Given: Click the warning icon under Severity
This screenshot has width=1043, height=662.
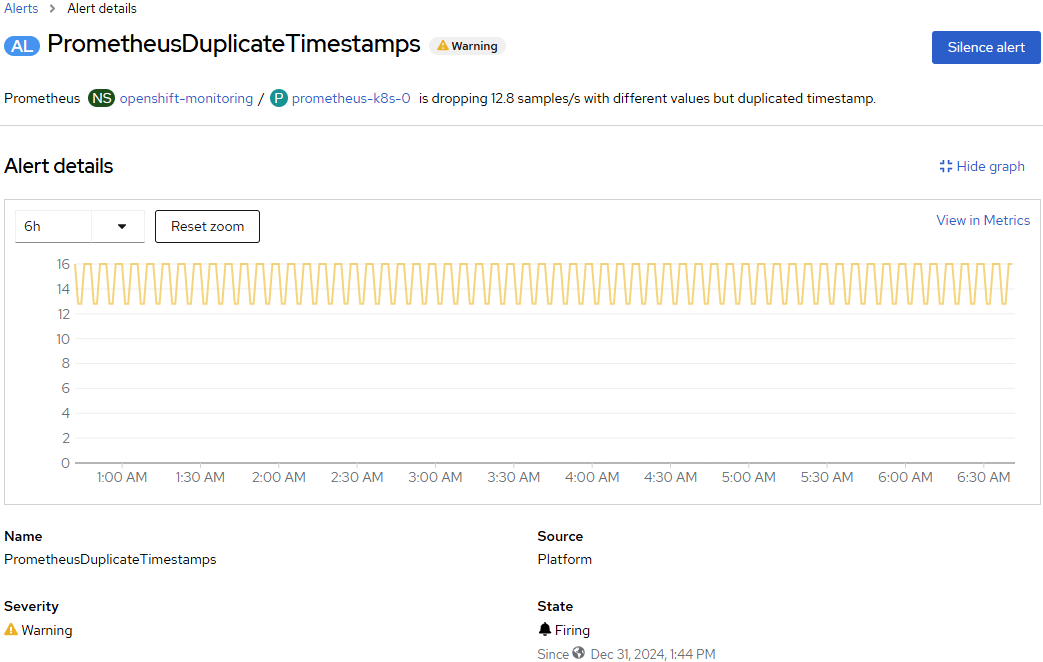Looking at the screenshot, I should pyautogui.click(x=11, y=629).
